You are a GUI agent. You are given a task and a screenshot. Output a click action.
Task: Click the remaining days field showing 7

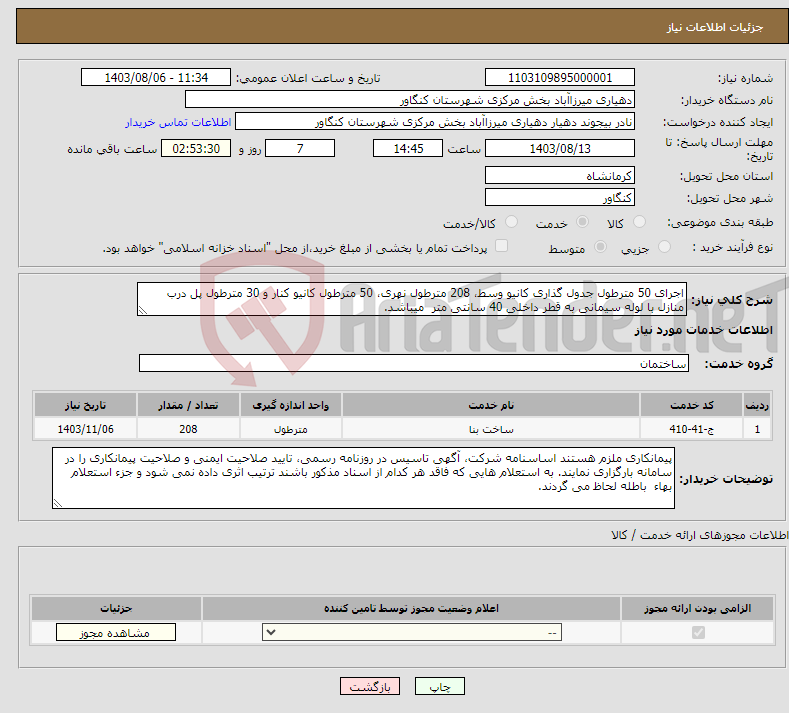(300, 148)
